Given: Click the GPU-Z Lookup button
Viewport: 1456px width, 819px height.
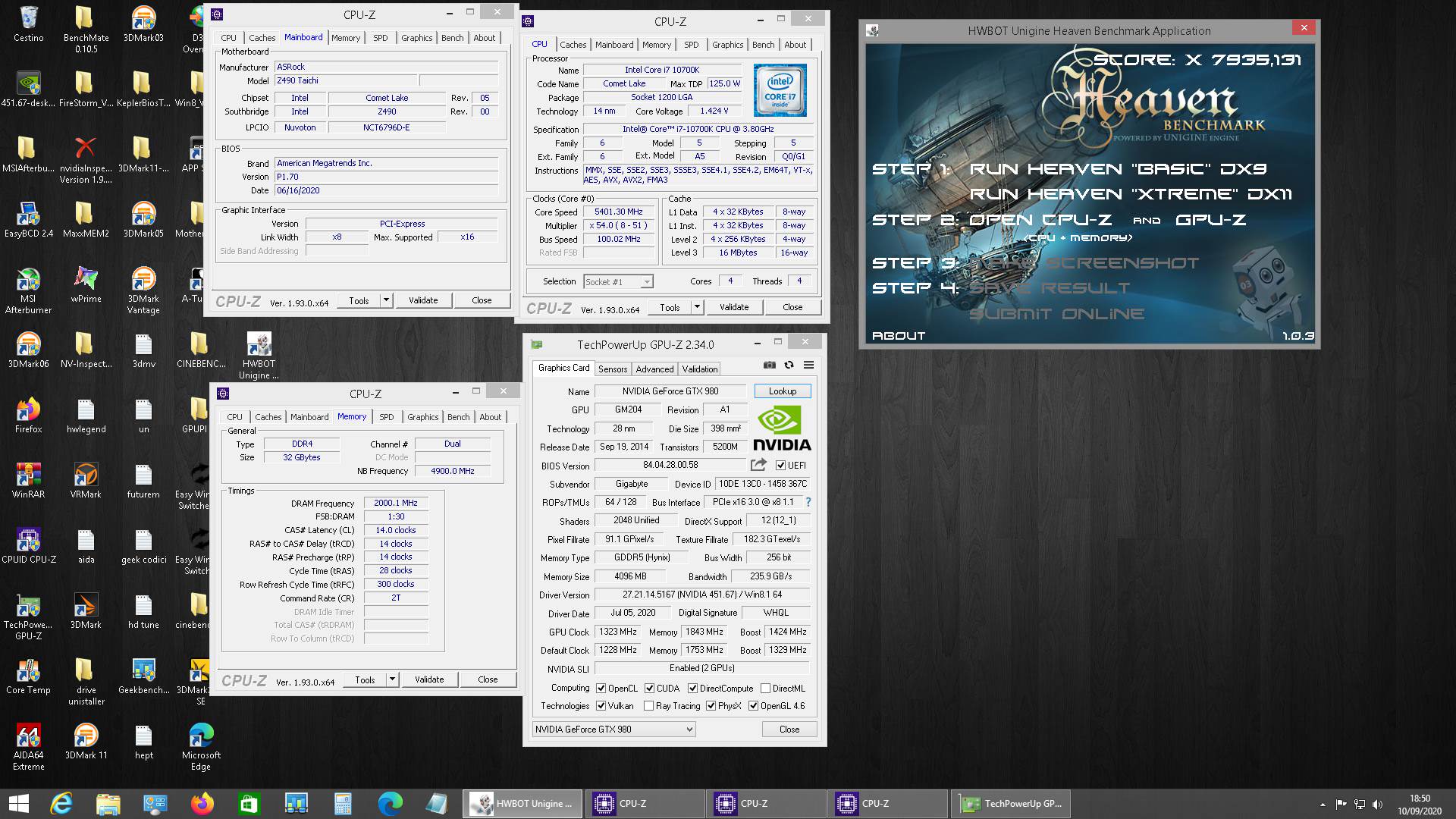Looking at the screenshot, I should pyautogui.click(x=783, y=391).
